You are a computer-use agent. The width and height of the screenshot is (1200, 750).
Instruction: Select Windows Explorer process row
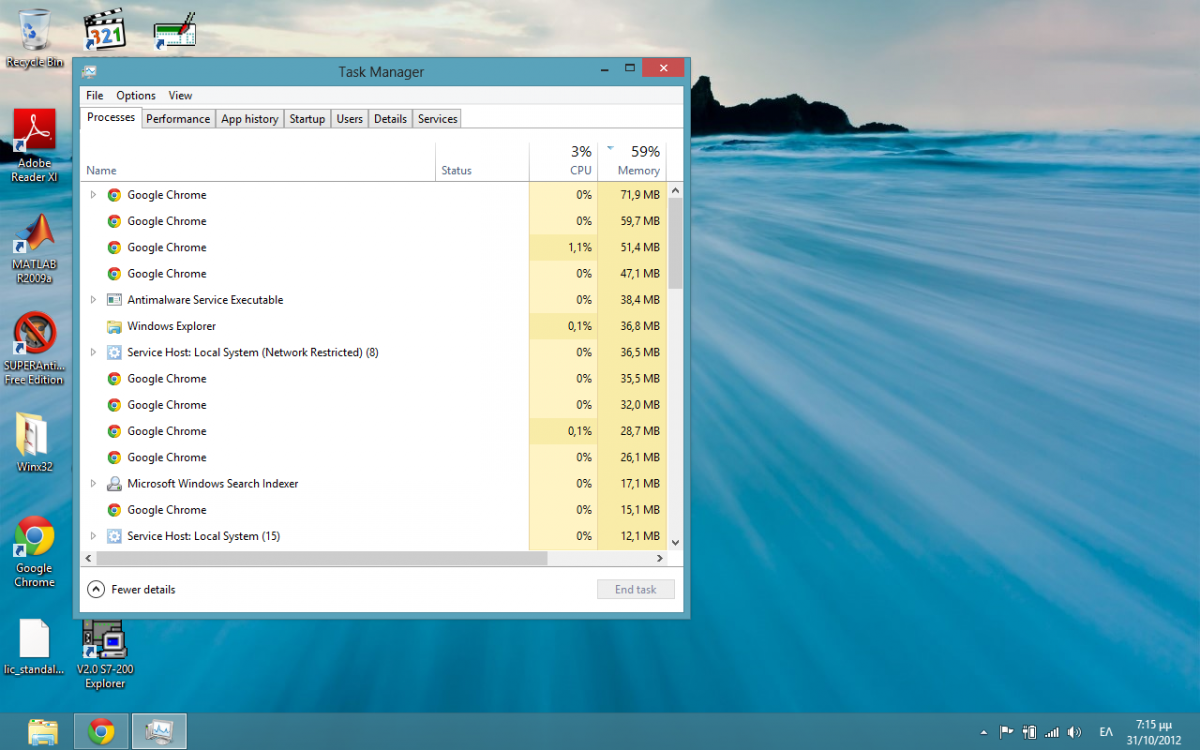click(x=374, y=326)
